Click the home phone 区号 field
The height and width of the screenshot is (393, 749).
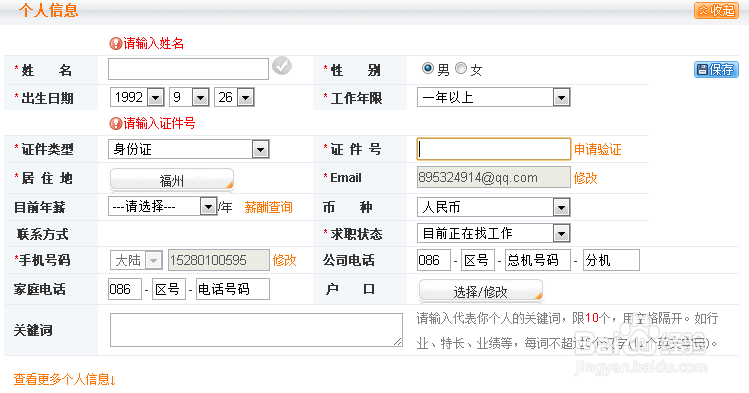click(169, 289)
